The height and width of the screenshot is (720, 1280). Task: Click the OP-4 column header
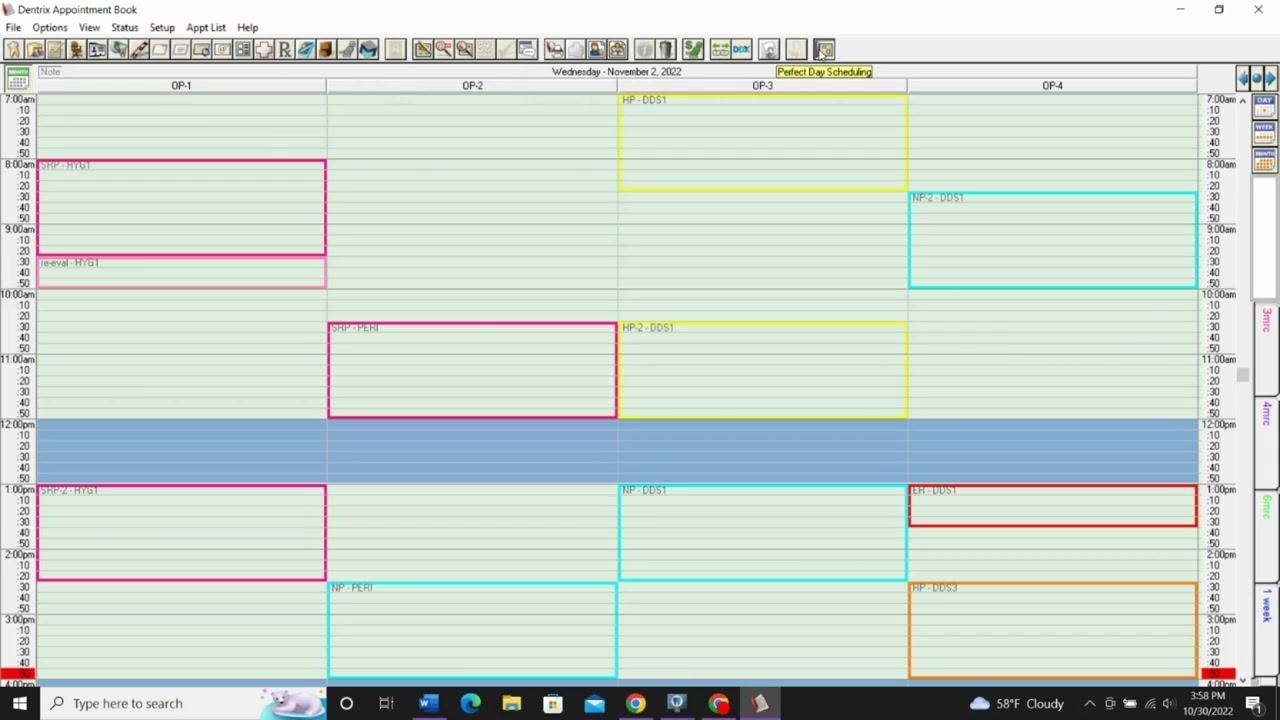(x=1052, y=85)
